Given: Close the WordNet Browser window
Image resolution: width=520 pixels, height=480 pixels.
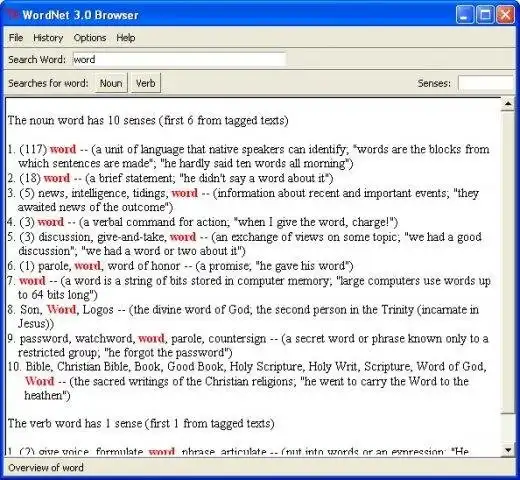Looking at the screenshot, I should 505,15.
